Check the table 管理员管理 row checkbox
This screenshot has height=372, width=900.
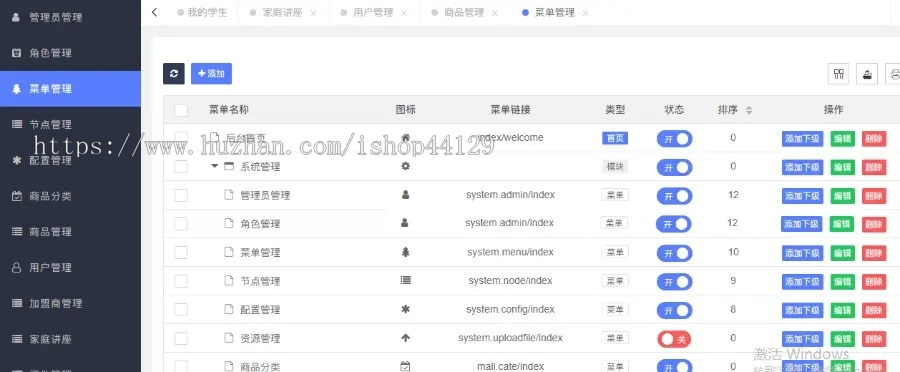pyautogui.click(x=181, y=195)
